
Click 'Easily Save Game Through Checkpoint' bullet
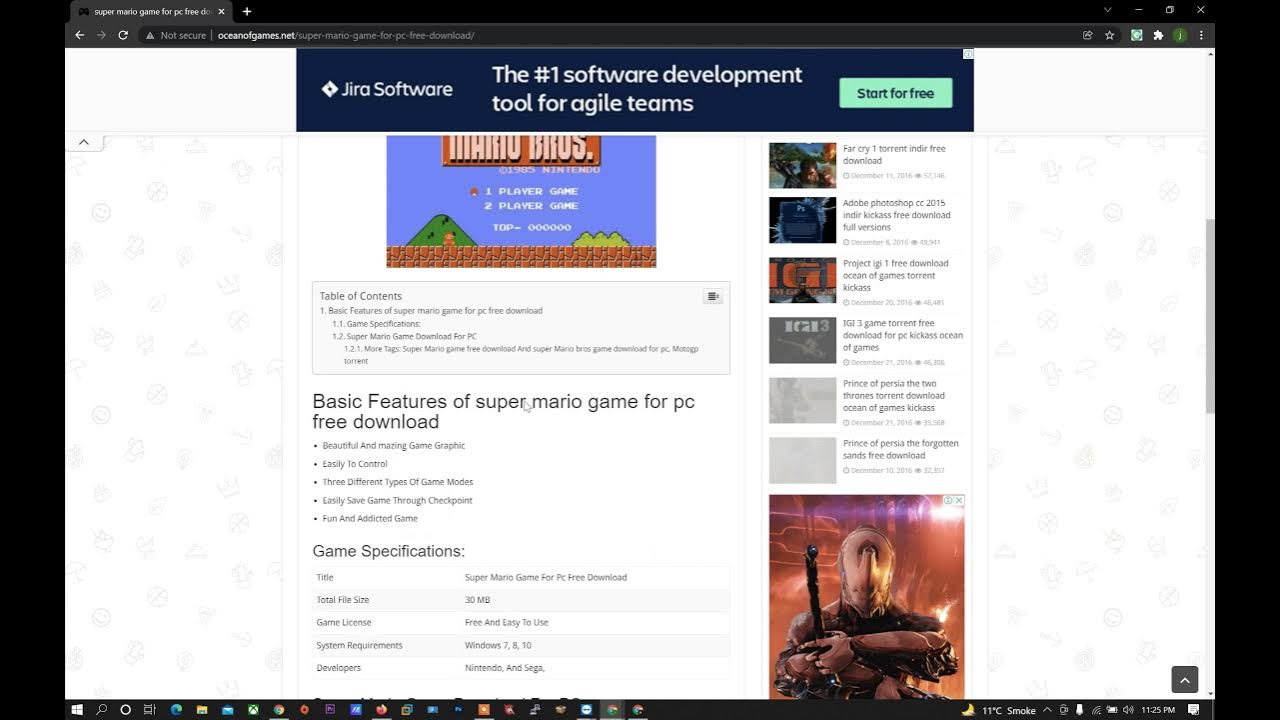click(x=397, y=500)
